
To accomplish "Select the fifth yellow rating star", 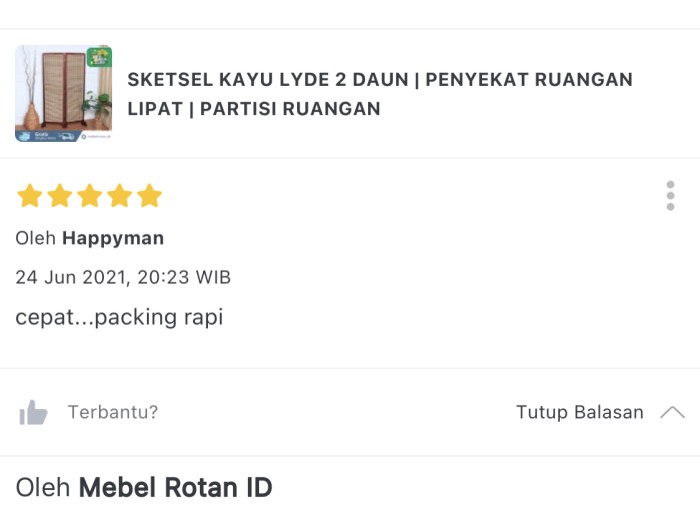I will coord(150,196).
